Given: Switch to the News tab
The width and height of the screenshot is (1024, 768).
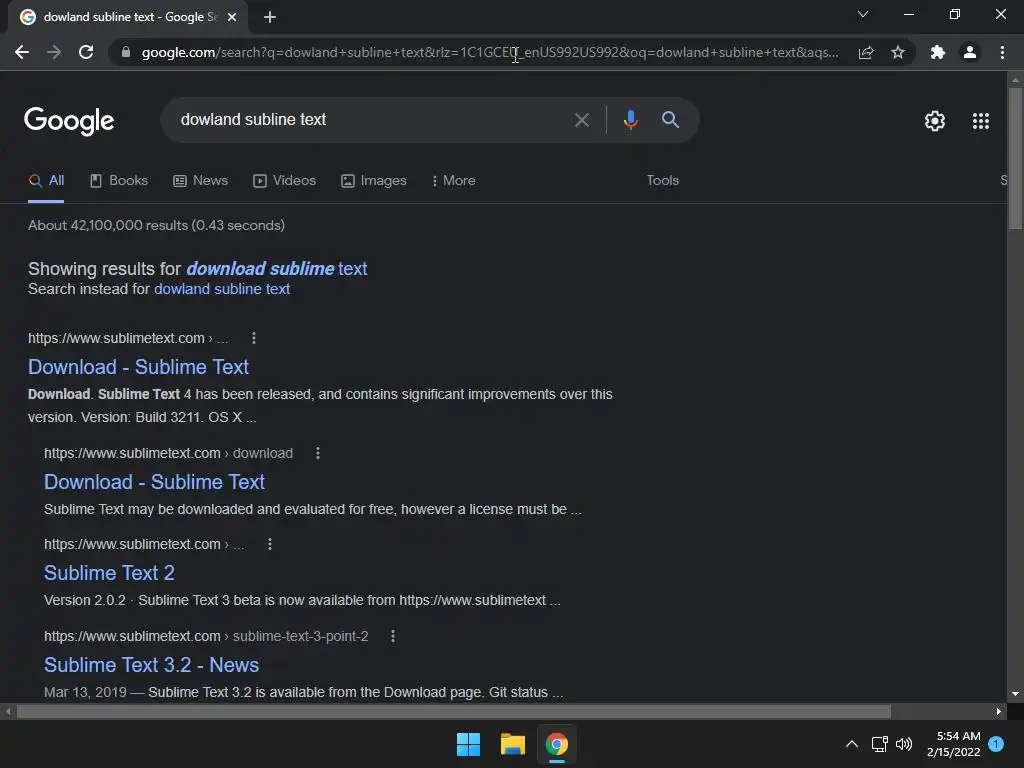Looking at the screenshot, I should (200, 181).
